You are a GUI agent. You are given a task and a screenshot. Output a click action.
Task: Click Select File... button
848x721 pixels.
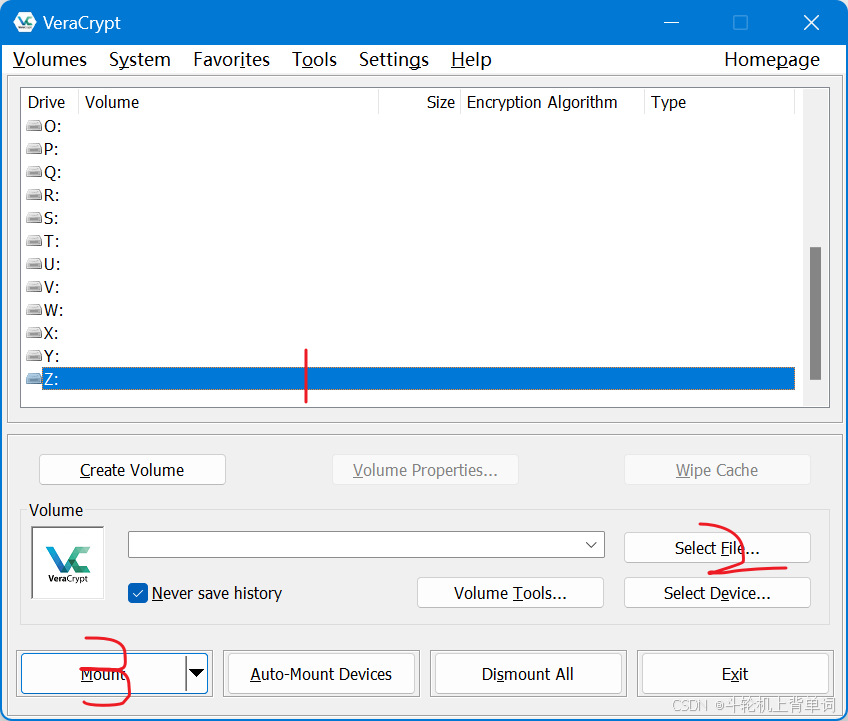pyautogui.click(x=717, y=547)
